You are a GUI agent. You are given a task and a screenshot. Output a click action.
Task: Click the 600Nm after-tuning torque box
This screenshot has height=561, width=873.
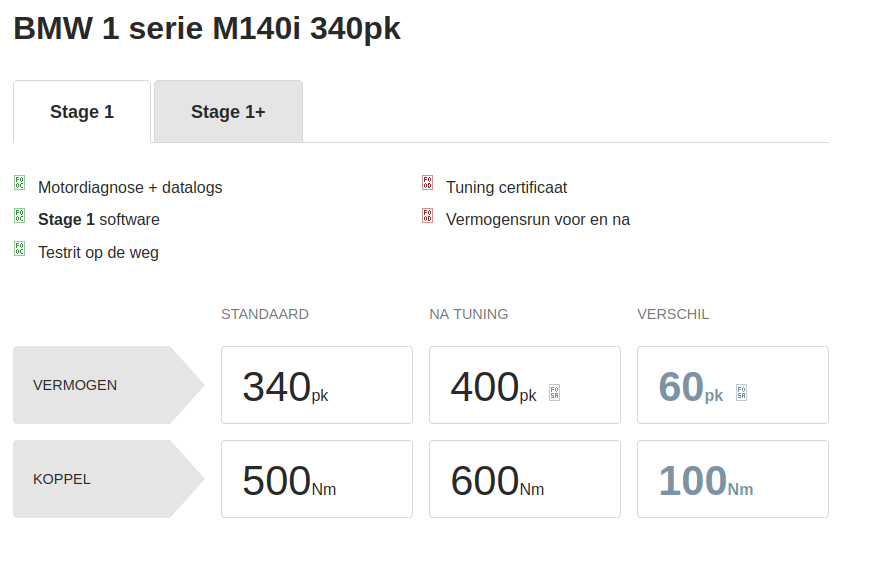pyautogui.click(x=524, y=479)
